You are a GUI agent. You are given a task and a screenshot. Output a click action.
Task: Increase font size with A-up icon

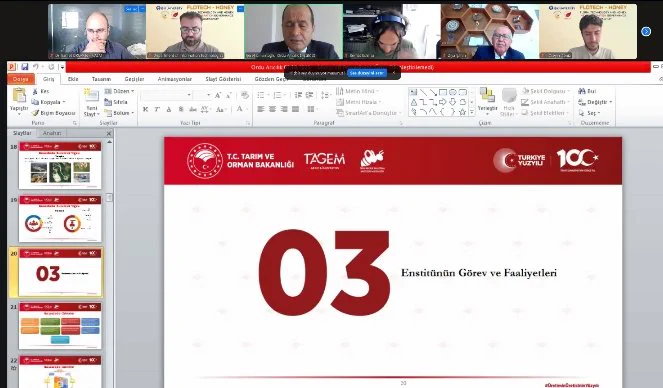[x=218, y=96]
